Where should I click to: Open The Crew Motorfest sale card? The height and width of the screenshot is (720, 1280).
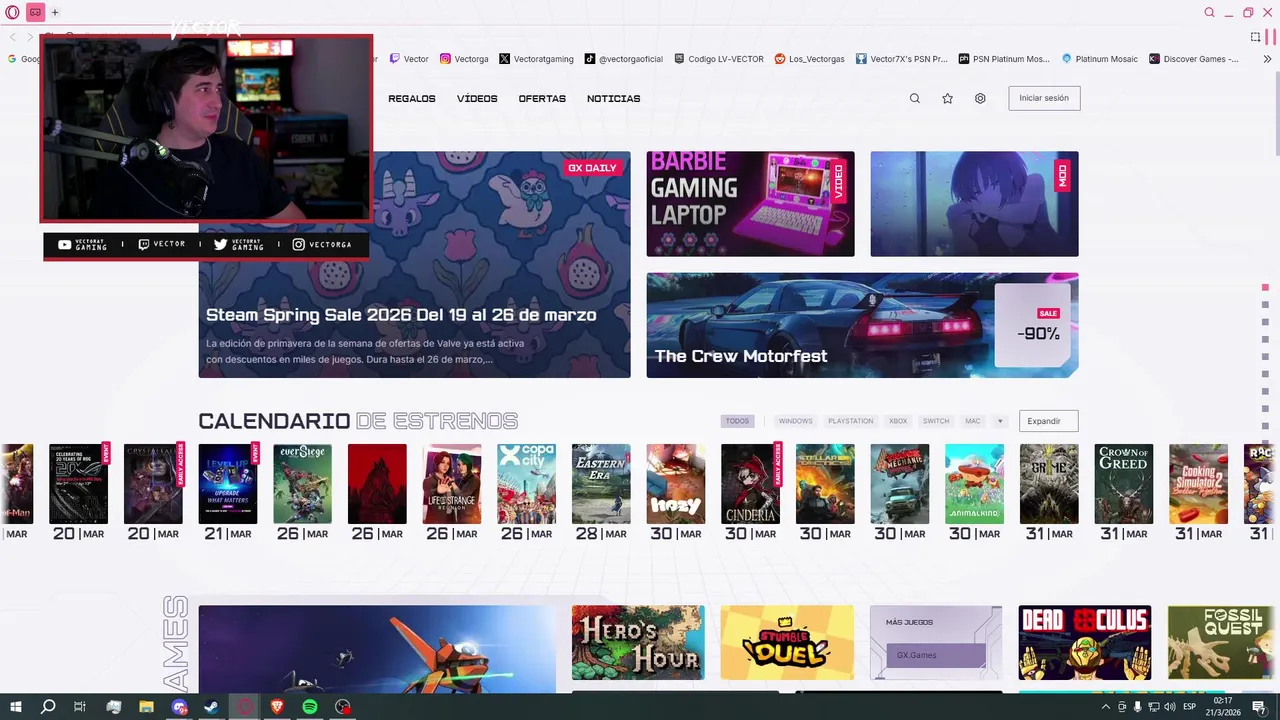pyautogui.click(x=862, y=325)
